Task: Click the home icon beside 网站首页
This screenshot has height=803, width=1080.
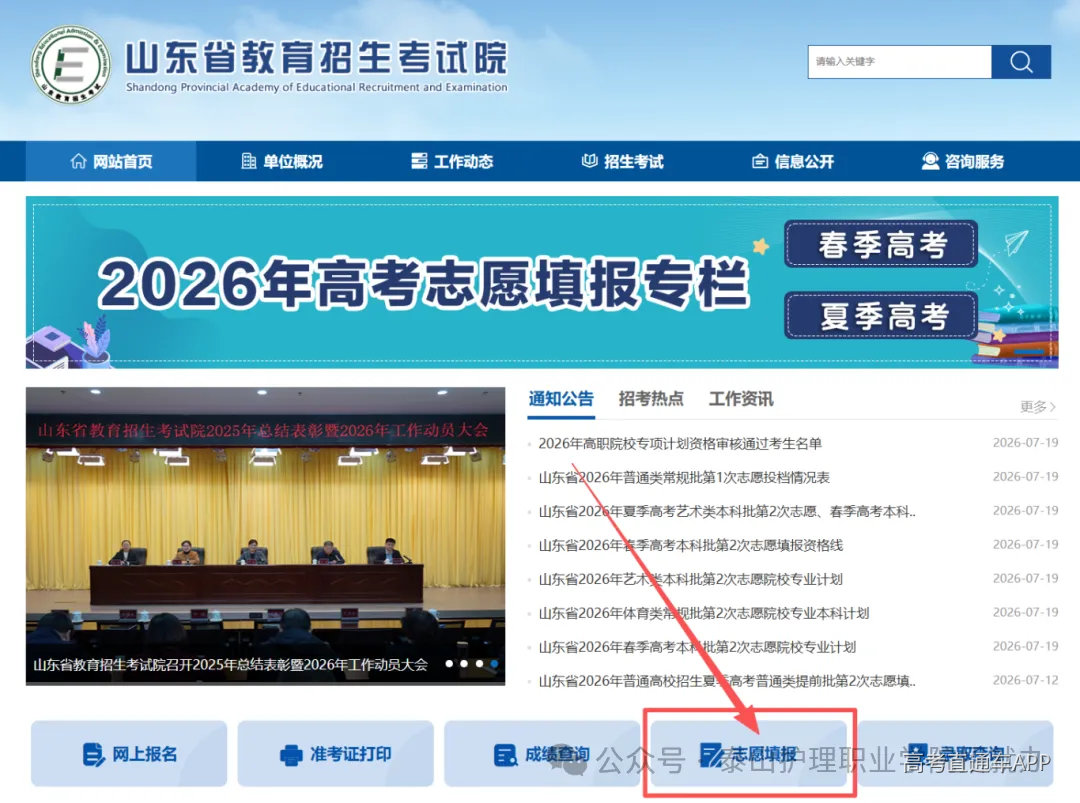Action: click(x=78, y=161)
